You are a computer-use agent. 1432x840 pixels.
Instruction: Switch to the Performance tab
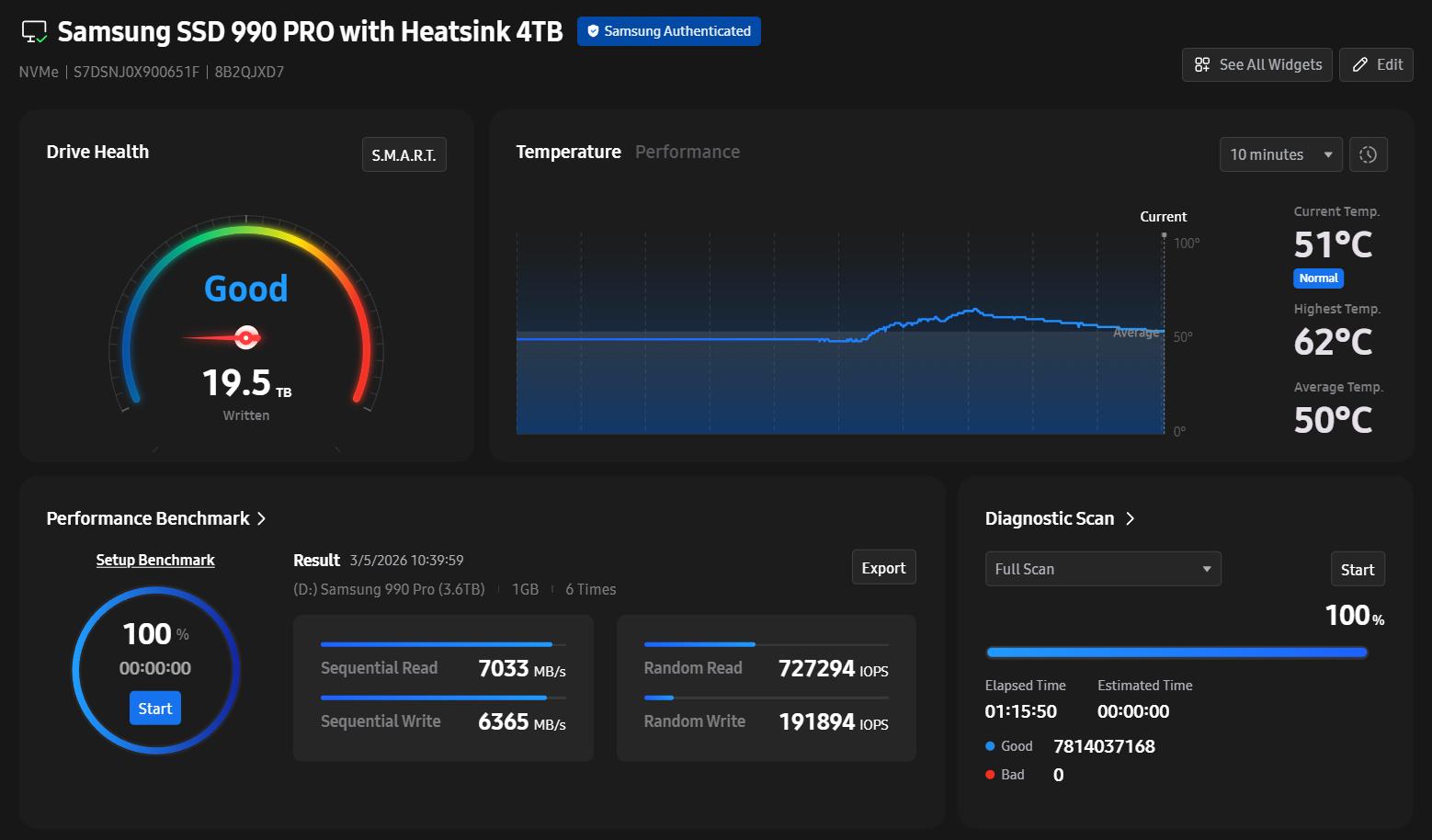point(688,152)
